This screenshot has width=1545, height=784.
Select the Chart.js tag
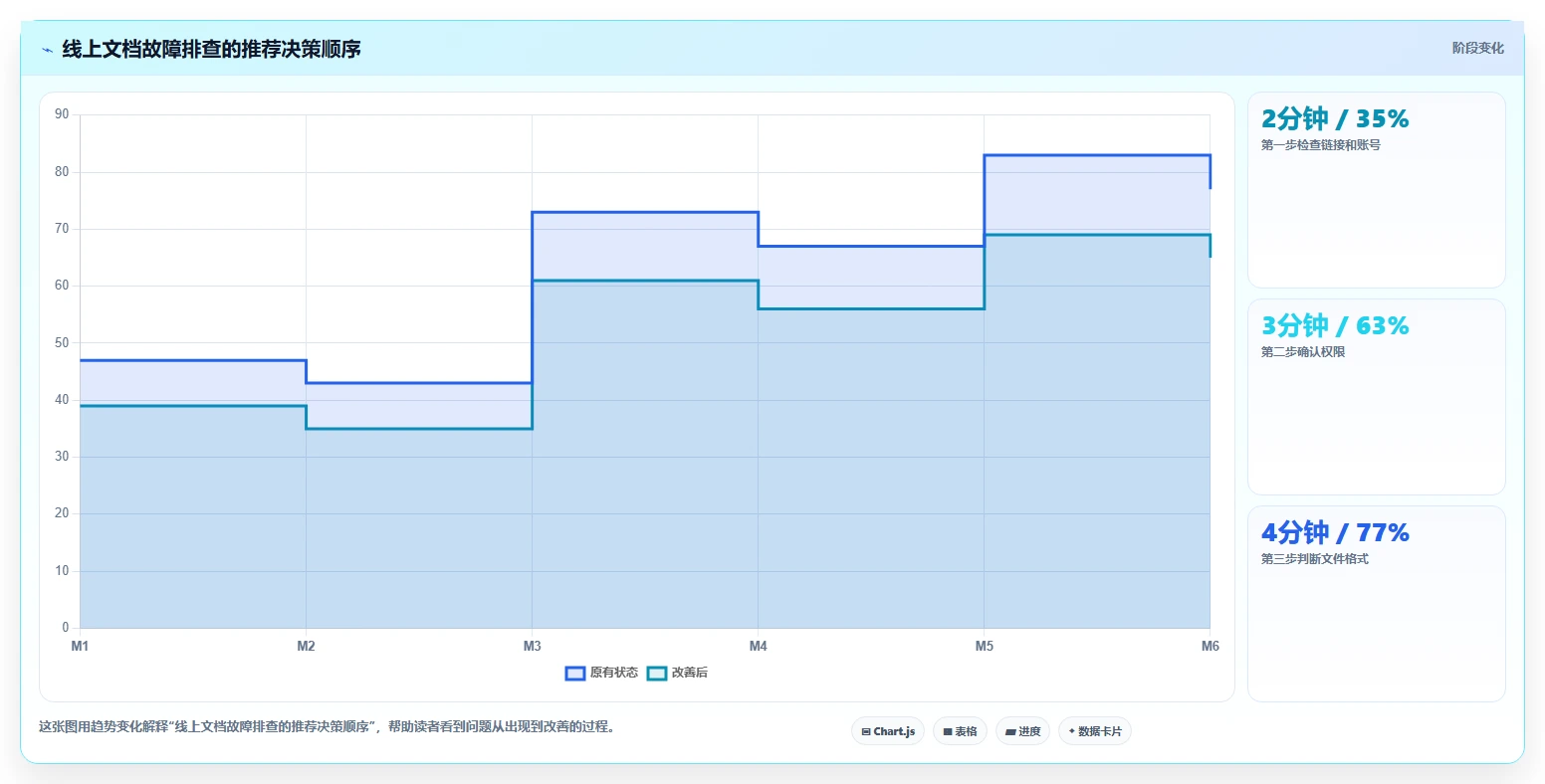click(x=888, y=731)
